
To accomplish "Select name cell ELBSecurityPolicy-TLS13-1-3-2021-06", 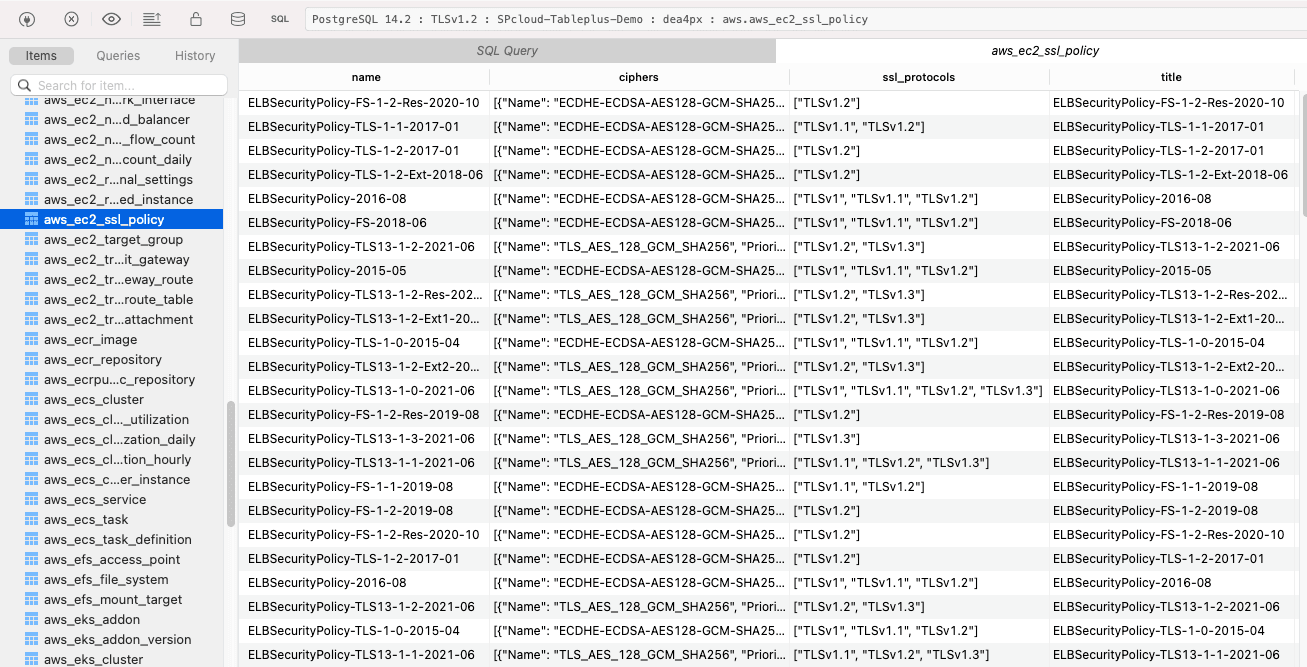I will 365,439.
